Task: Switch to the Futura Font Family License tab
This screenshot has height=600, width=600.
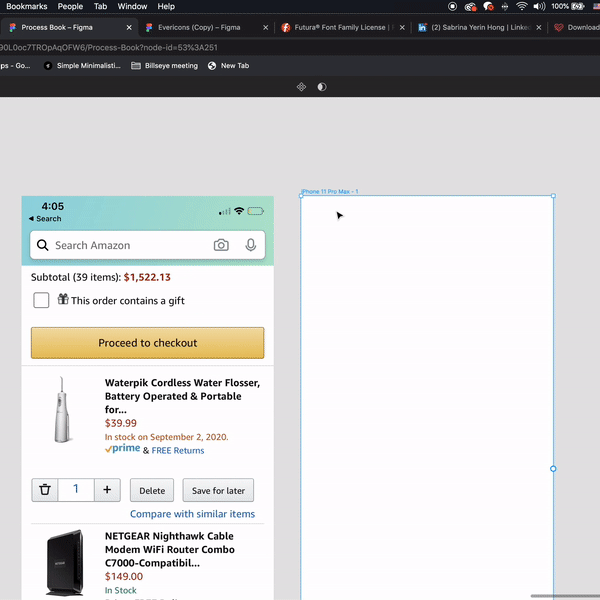Action: 340,28
